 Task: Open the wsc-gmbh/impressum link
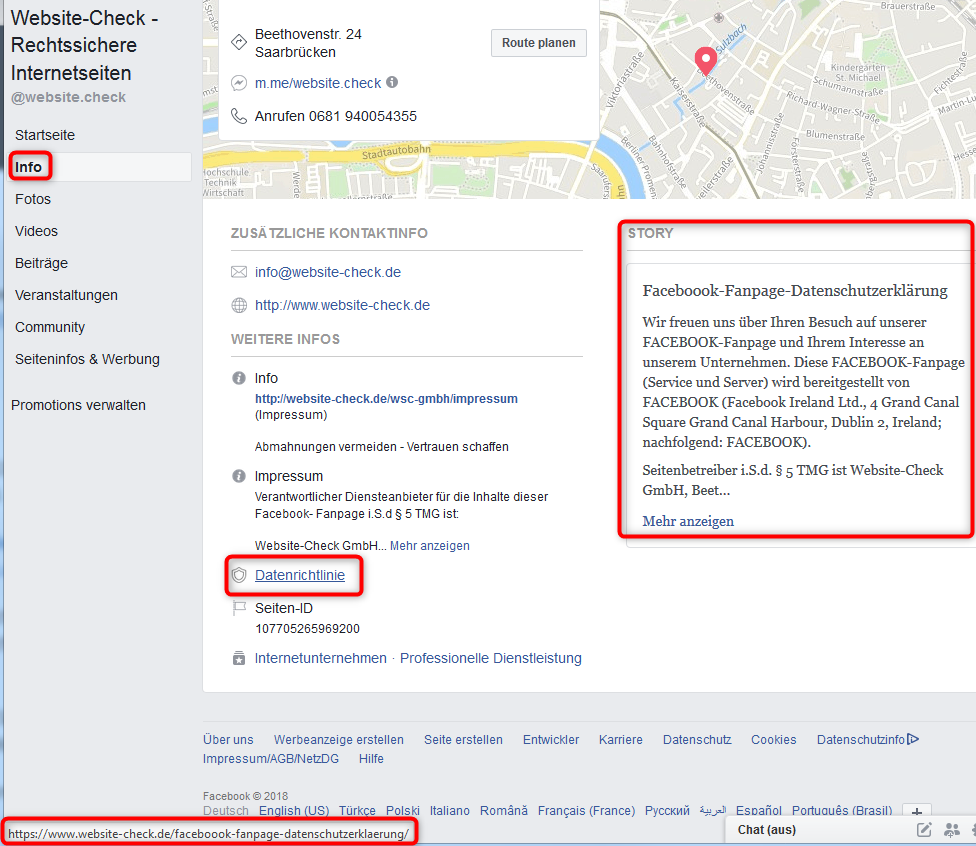click(x=387, y=398)
